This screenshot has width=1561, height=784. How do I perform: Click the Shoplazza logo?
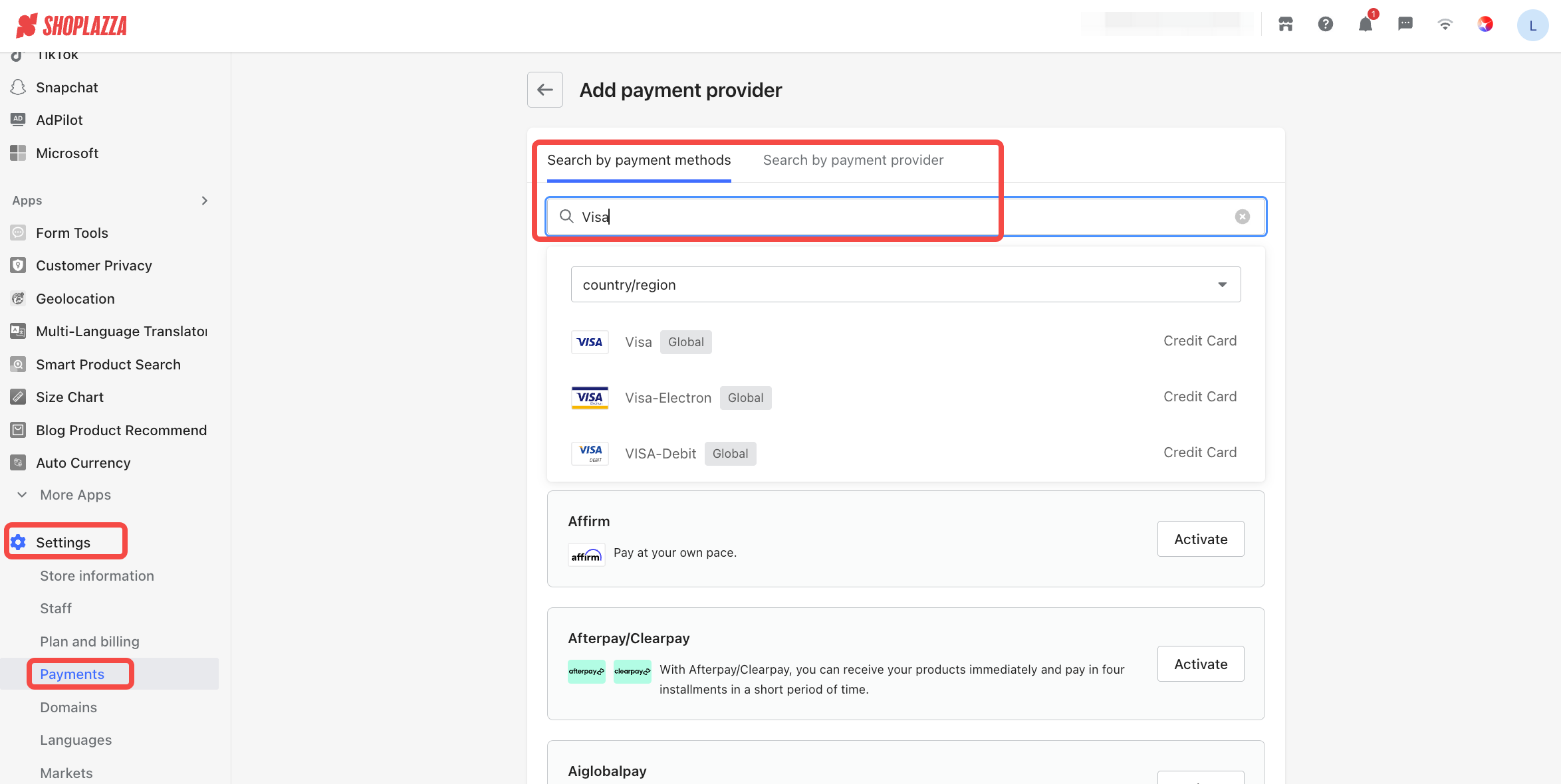coord(71,25)
